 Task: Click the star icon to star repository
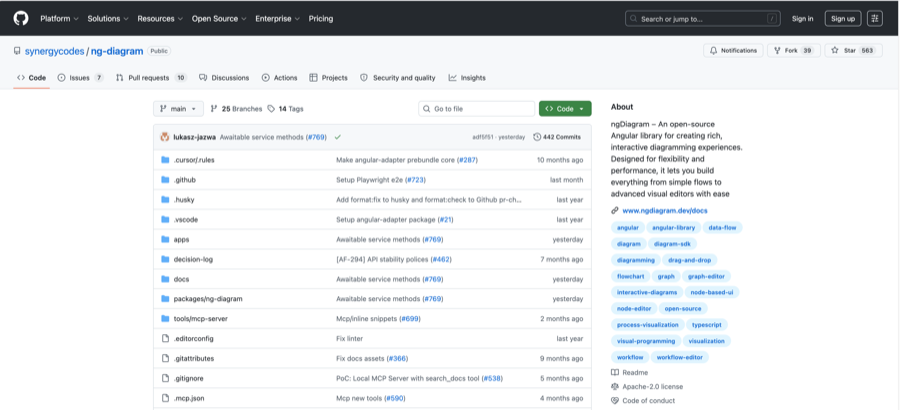point(835,51)
